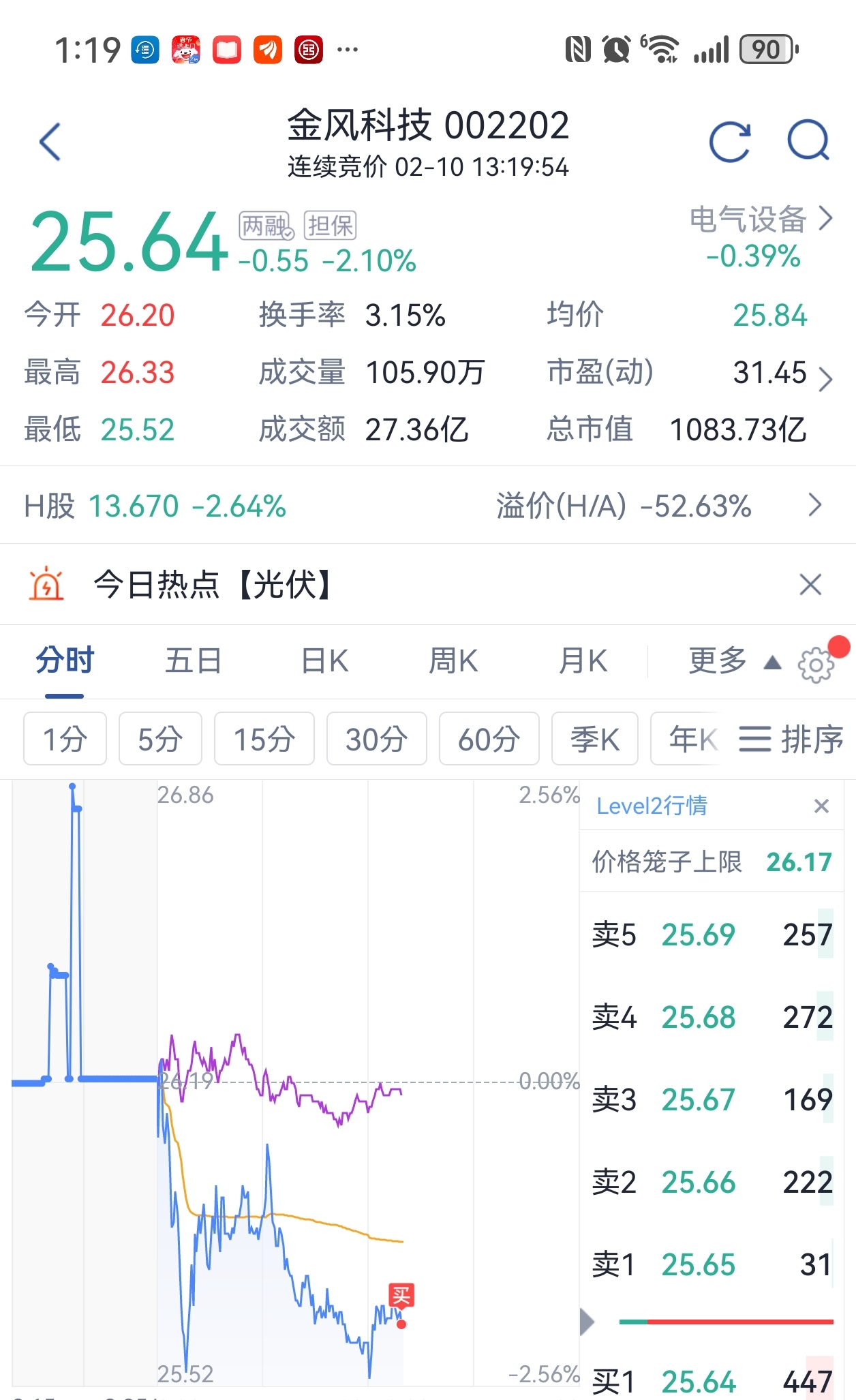Viewport: 856px width, 1400px height.
Task: Open the H股 premium row chevron
Action: coord(815,505)
